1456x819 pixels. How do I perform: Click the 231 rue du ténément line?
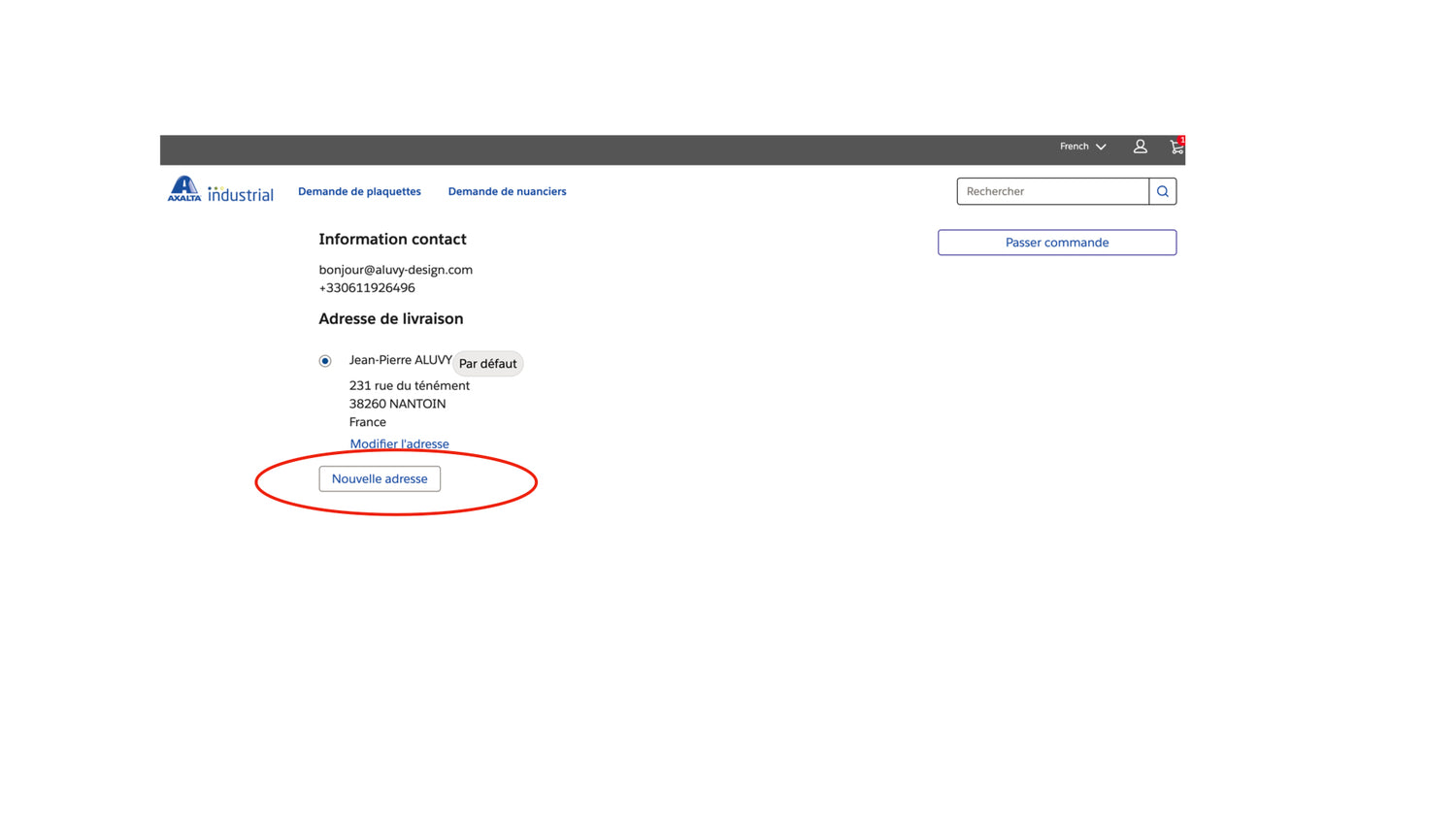[x=409, y=385]
